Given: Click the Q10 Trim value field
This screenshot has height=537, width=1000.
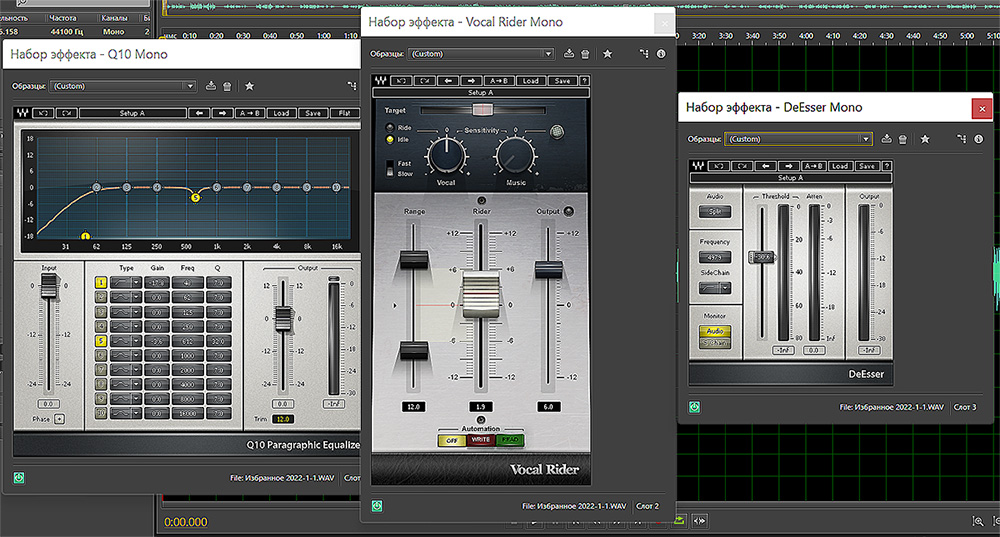Looking at the screenshot, I should pos(284,419).
